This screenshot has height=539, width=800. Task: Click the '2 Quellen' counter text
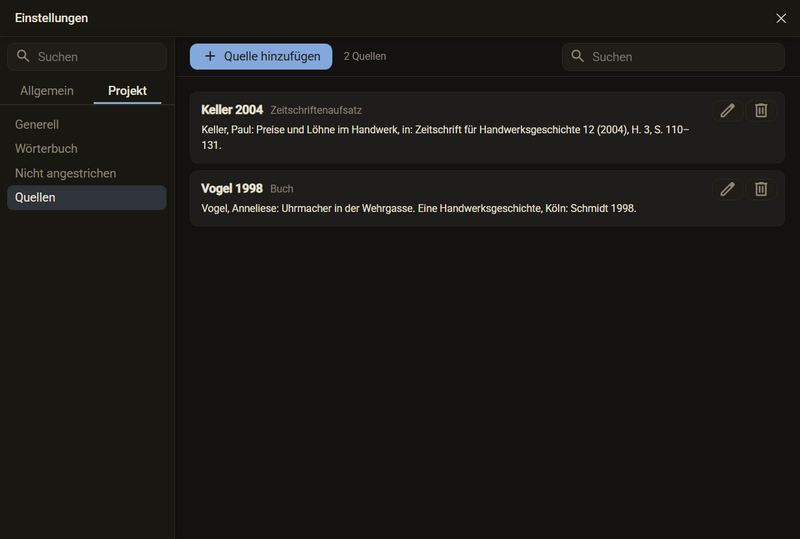coord(365,56)
